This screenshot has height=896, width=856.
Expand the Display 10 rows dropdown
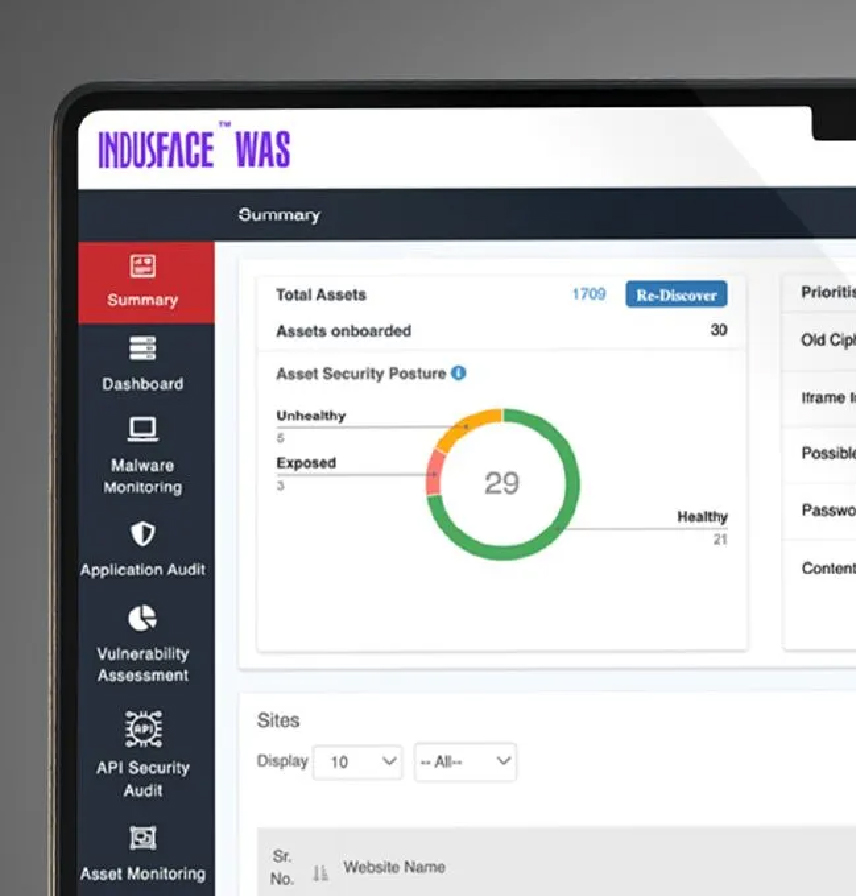pos(358,762)
